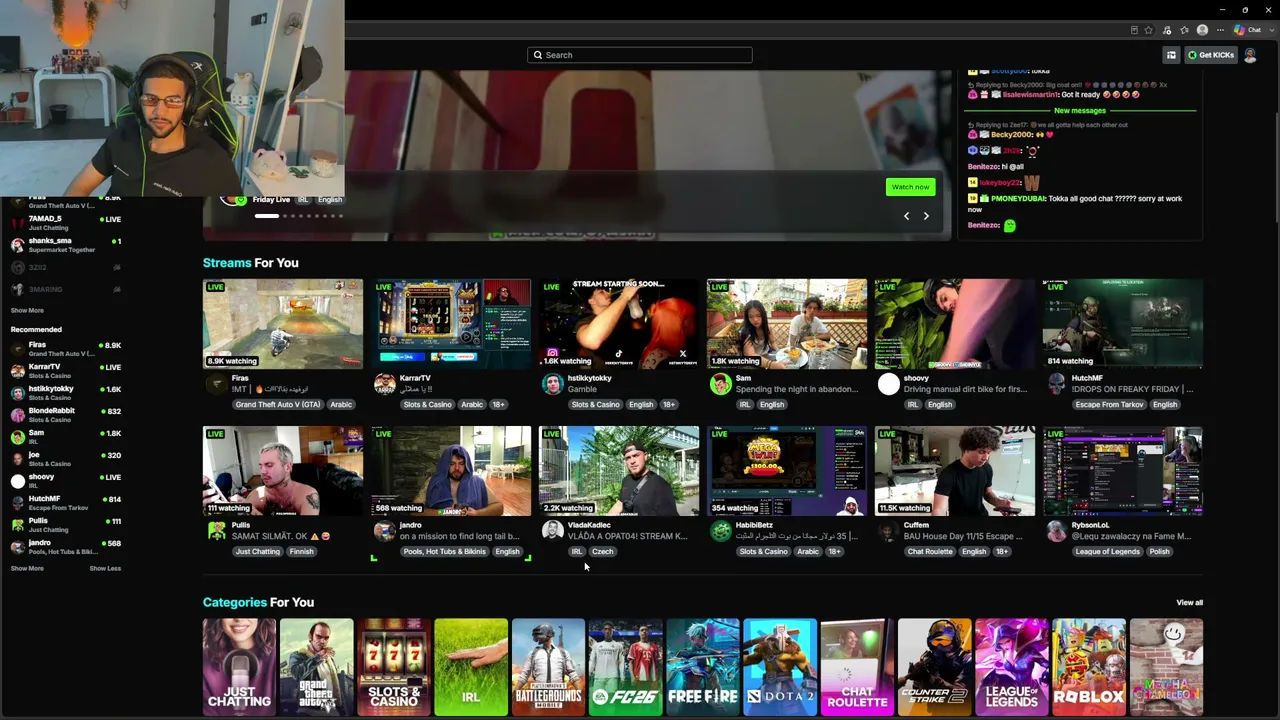Go to the next featured stream arrow
The height and width of the screenshot is (720, 1280).
coord(926,216)
